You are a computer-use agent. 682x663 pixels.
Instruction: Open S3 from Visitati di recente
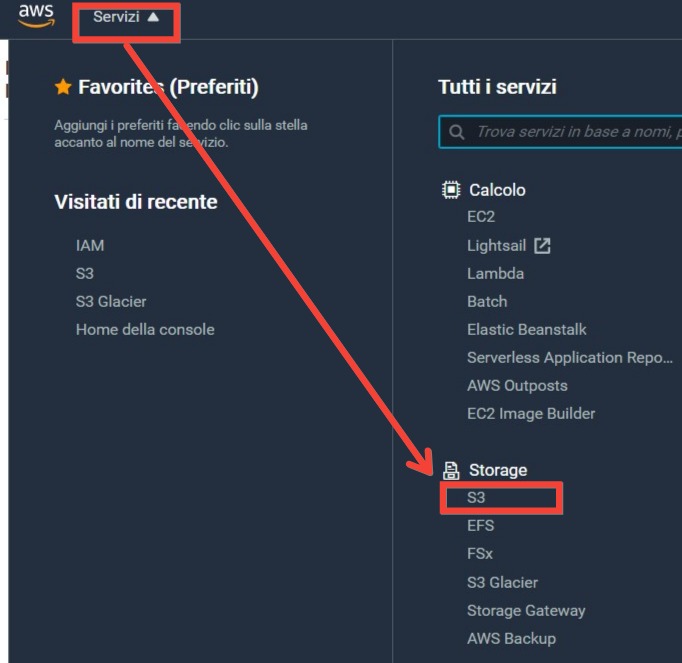click(85, 274)
